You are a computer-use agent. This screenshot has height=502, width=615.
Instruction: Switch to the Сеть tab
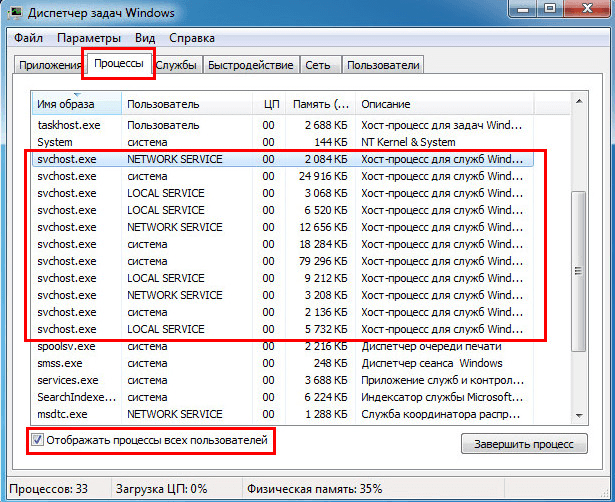(x=318, y=65)
